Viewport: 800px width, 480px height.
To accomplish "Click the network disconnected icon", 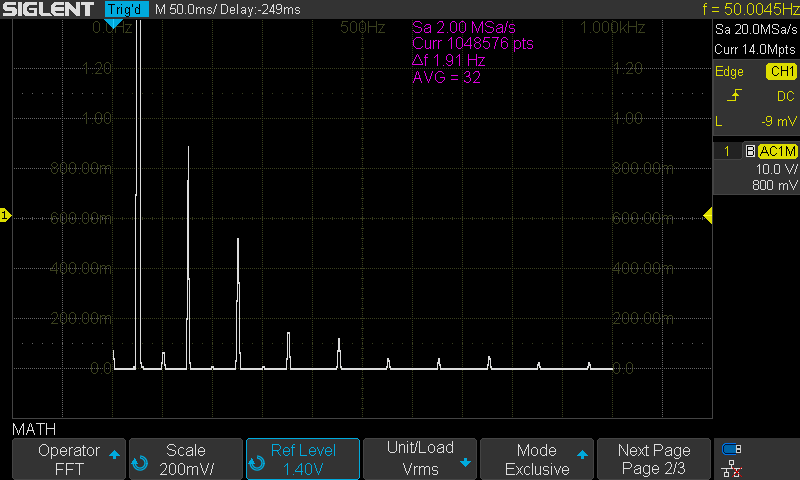I will point(732,468).
